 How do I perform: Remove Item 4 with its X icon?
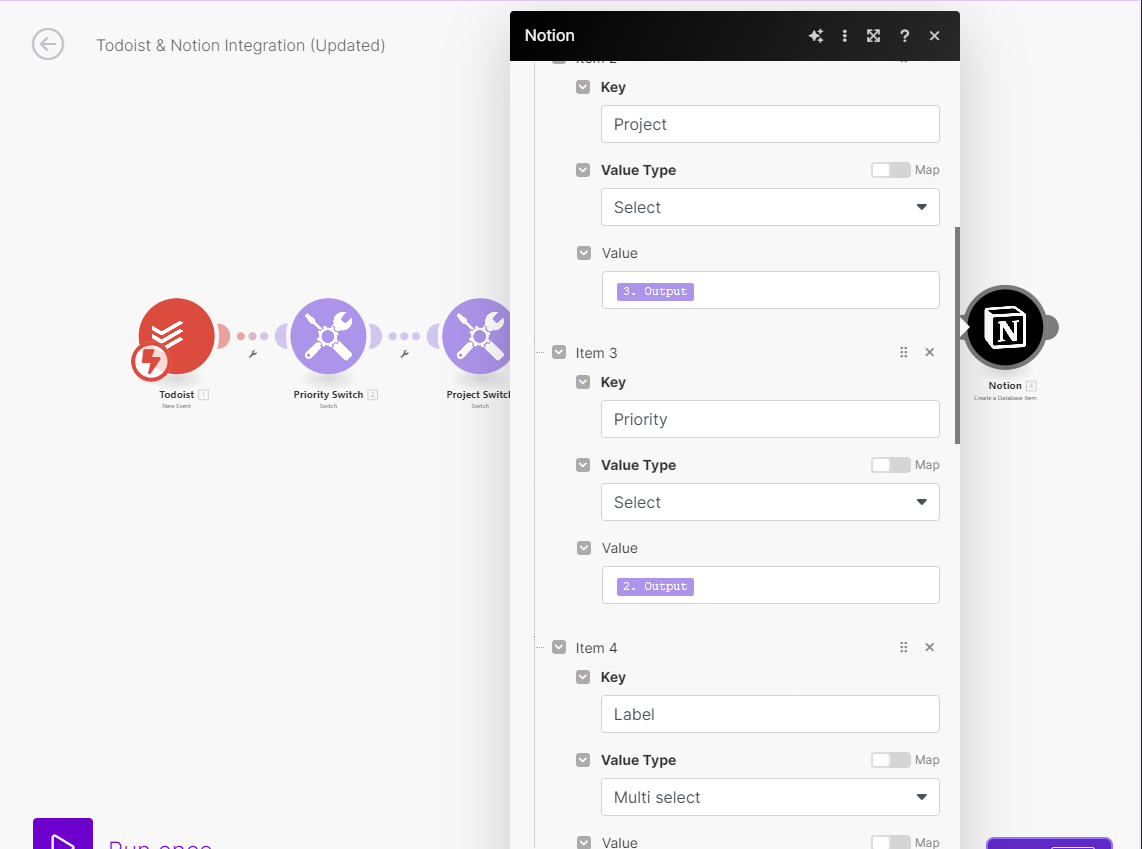[929, 647]
